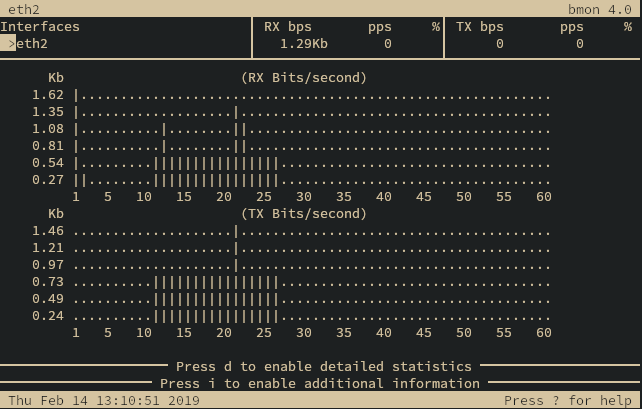
Task: Click 'Press d to enable detailed statistics'
Action: pos(323,367)
